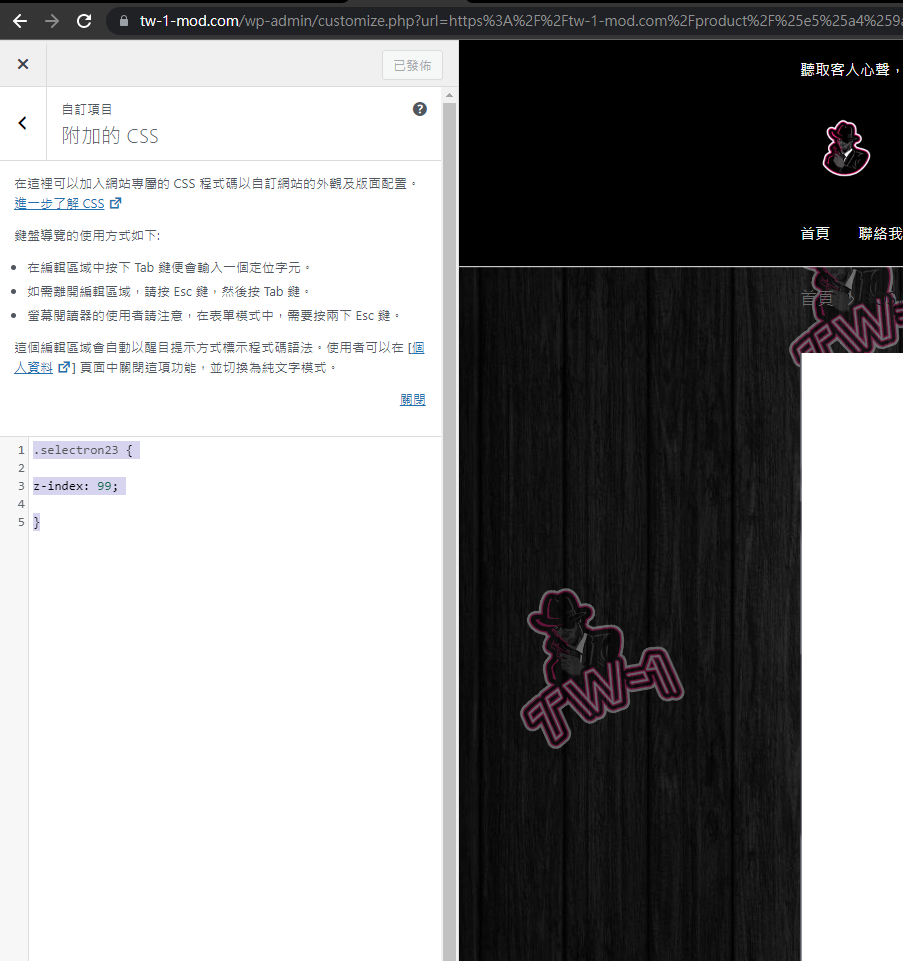Click the browser back arrow
The width and height of the screenshot is (903, 961).
coord(19,20)
